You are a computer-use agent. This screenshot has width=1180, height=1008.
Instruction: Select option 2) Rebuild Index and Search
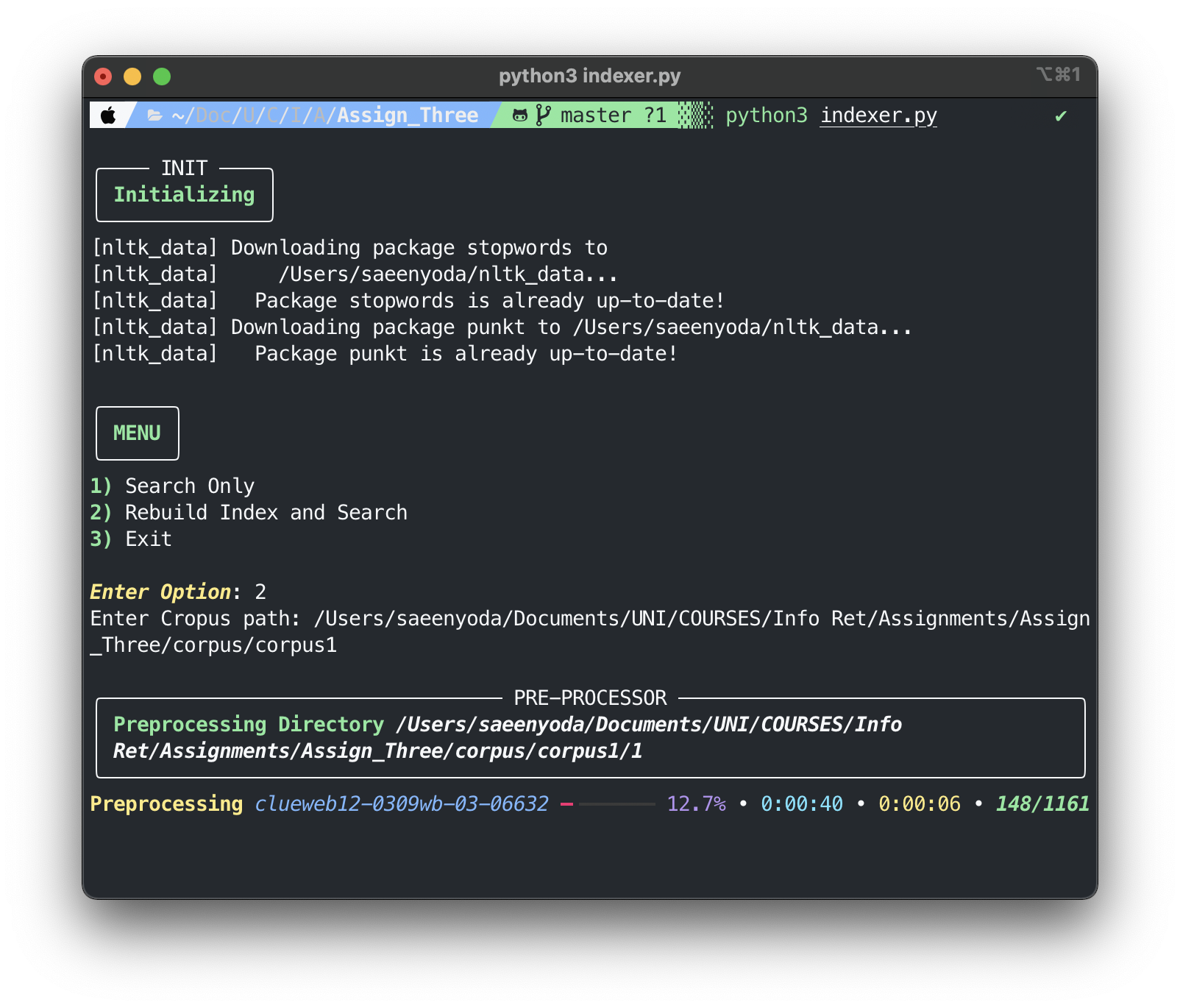point(249,513)
